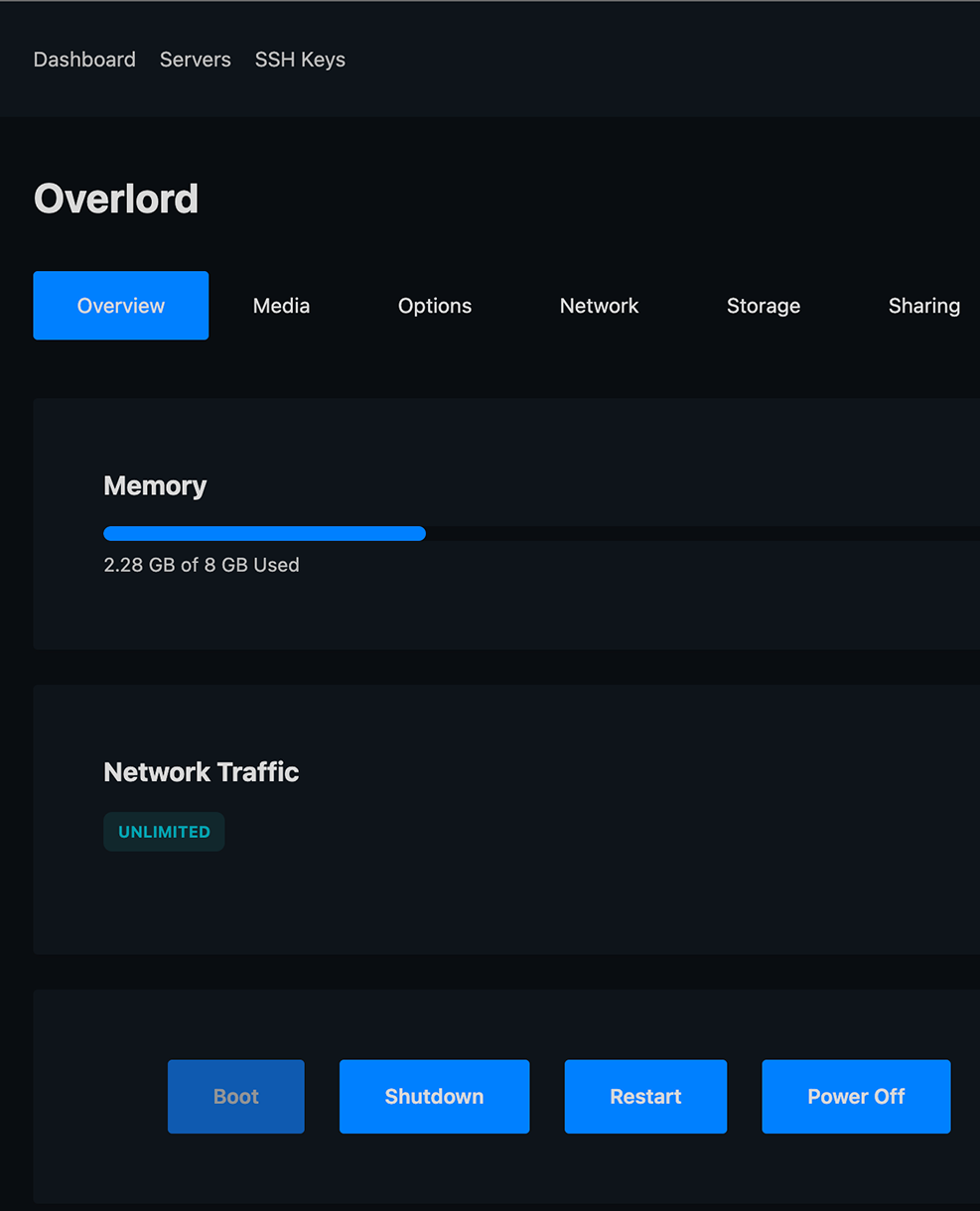The image size is (980, 1211).
Task: Restart the Overlord server
Action: (x=645, y=1097)
